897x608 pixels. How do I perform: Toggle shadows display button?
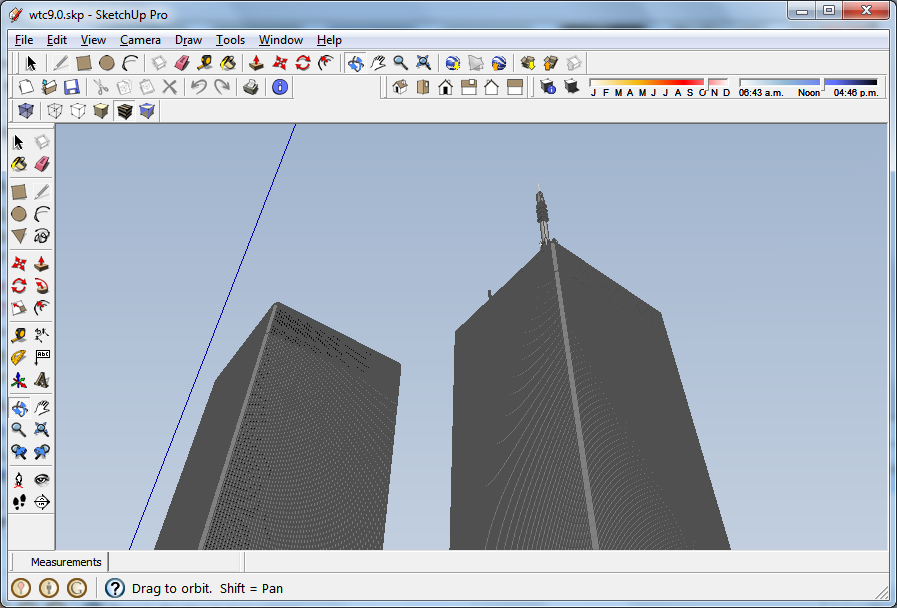coord(571,87)
